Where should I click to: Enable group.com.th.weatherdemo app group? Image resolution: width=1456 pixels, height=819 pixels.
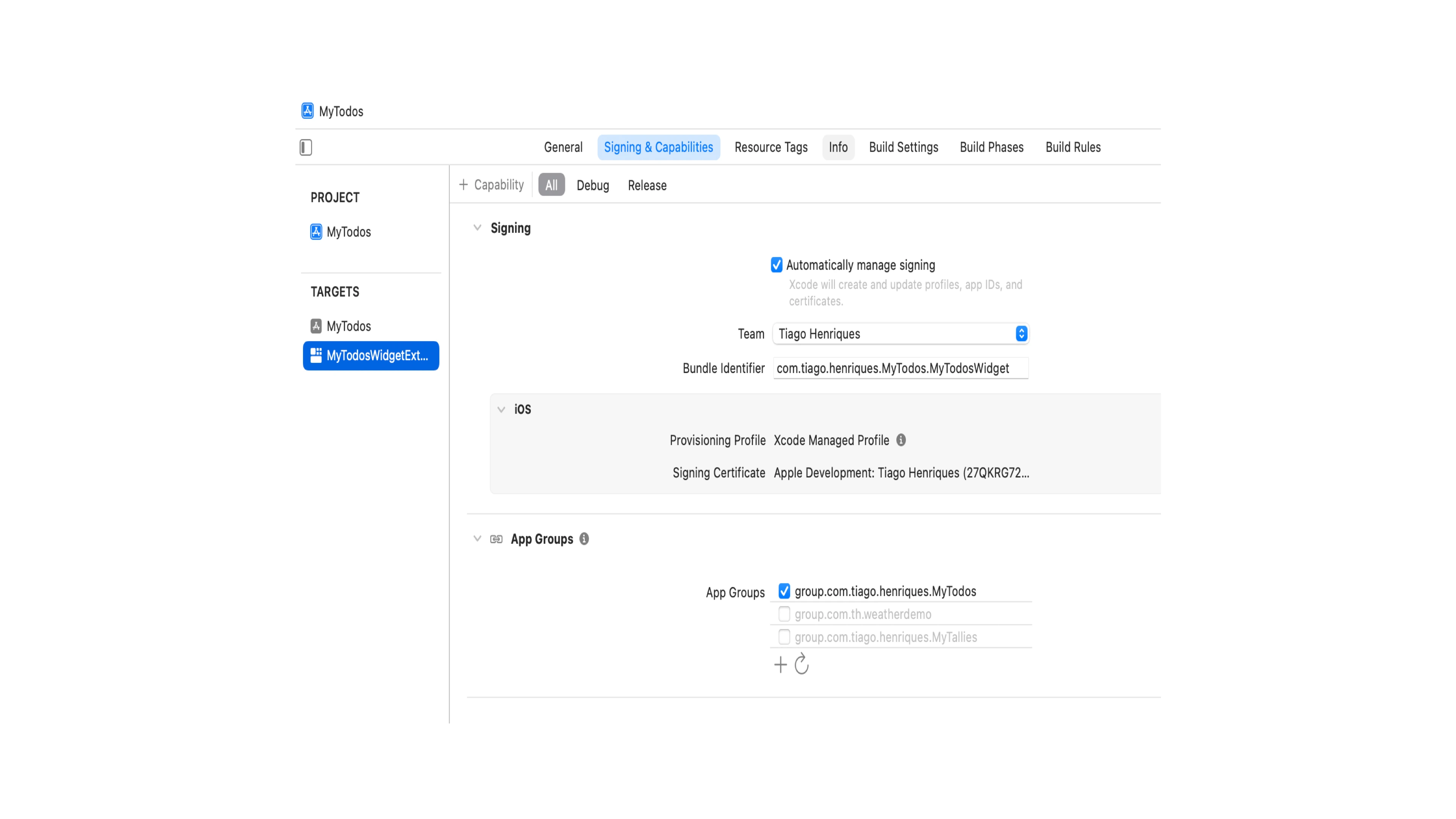[x=784, y=614]
